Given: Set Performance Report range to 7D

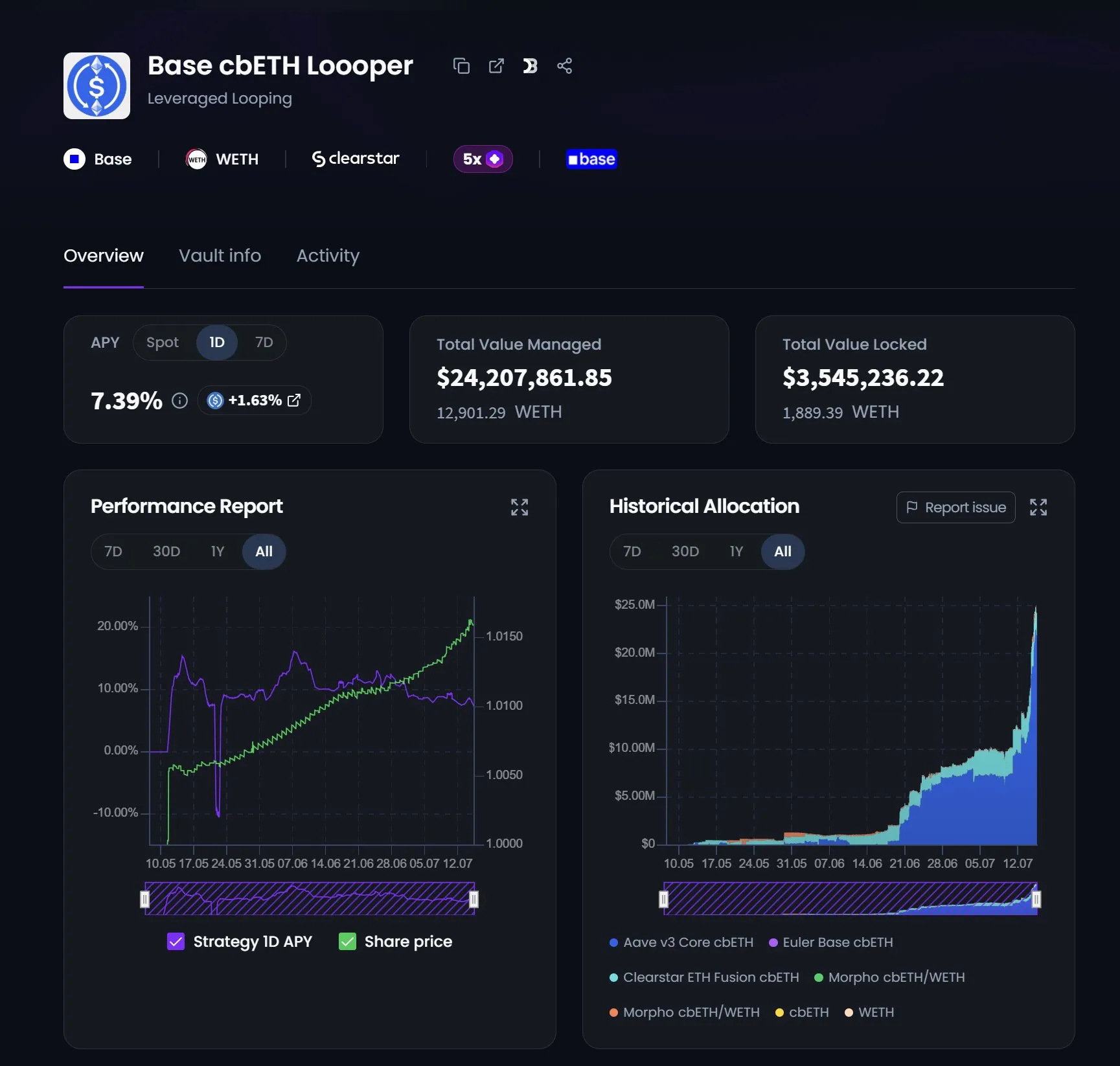Looking at the screenshot, I should [x=113, y=552].
